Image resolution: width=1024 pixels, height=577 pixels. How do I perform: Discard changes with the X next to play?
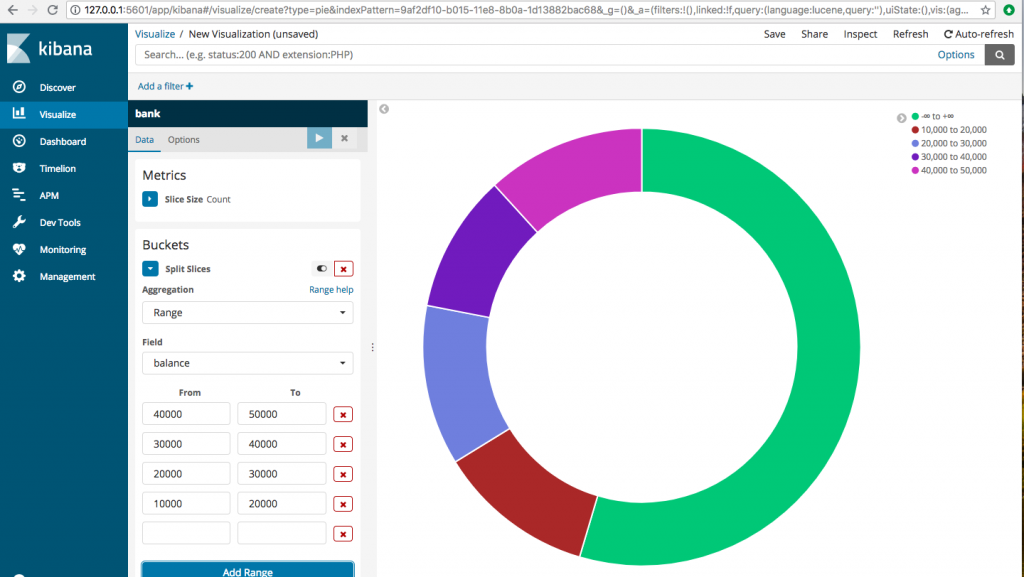344,138
